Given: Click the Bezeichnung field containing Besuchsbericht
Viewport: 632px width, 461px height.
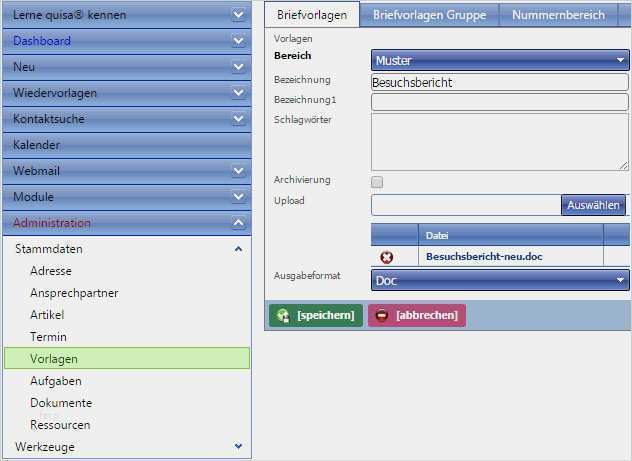Looking at the screenshot, I should 499,82.
